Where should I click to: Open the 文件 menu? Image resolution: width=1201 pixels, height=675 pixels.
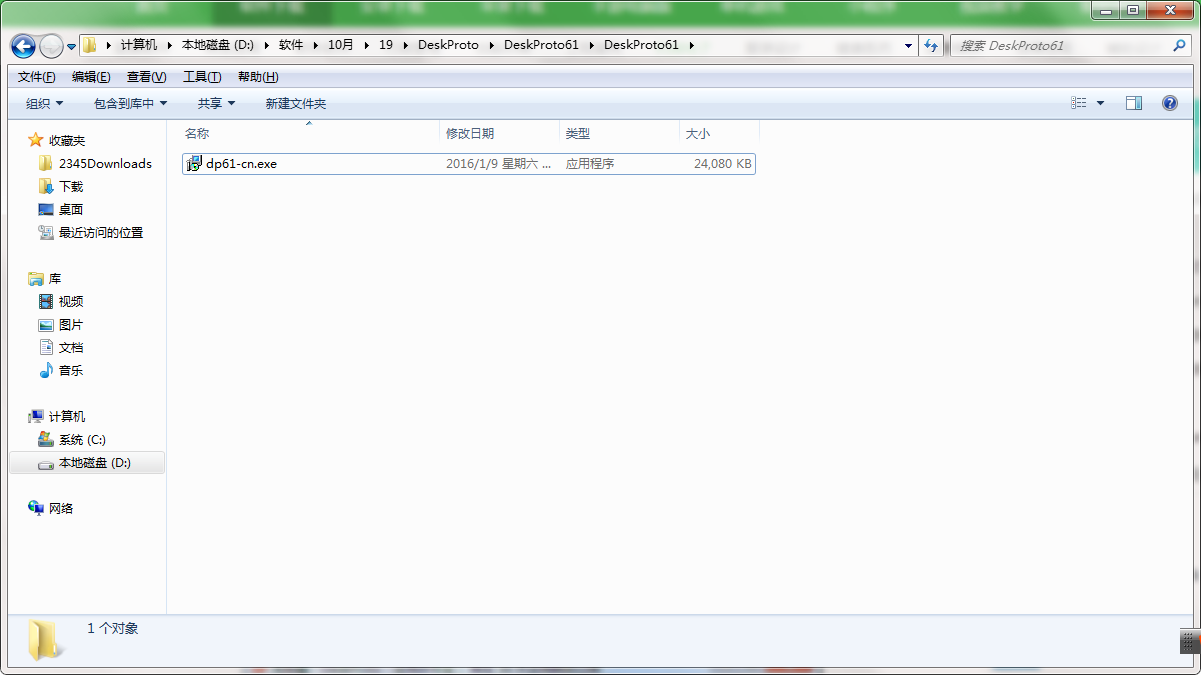34,76
